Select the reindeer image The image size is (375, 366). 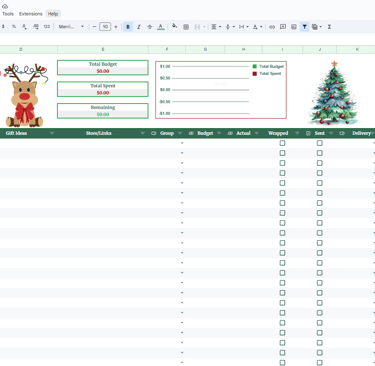(x=25, y=95)
